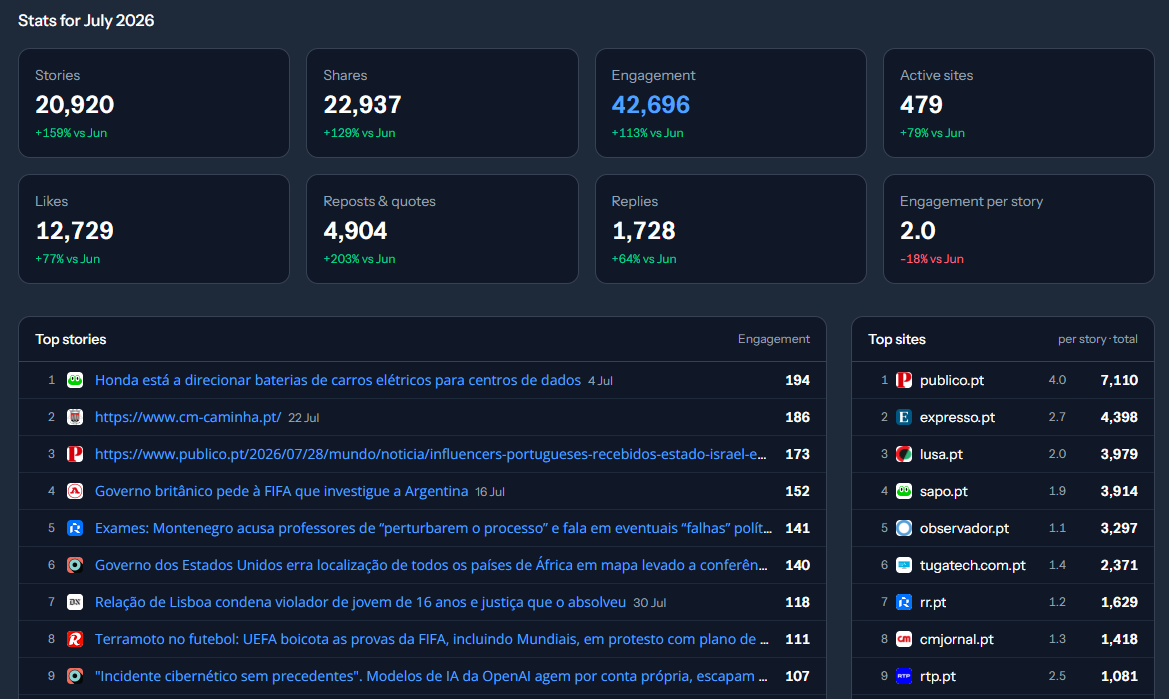Open the Relação de Lisboa condena violador story

pos(360,602)
